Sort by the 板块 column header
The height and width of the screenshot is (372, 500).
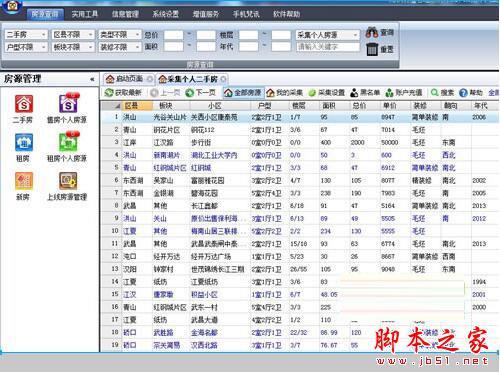171,106
